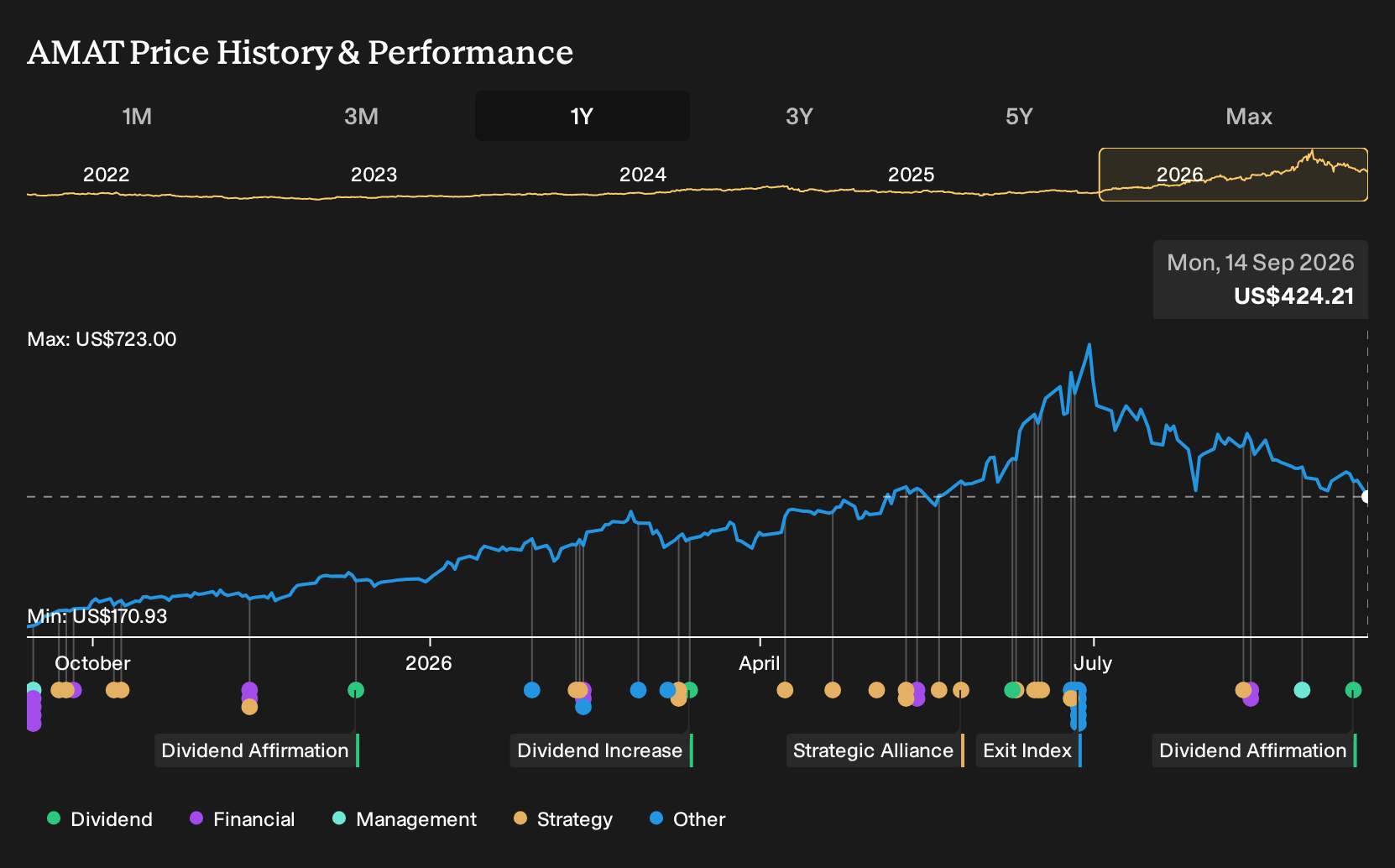The height and width of the screenshot is (868, 1395).
Task: Click the Max: US$723.00 label
Action: (102, 339)
